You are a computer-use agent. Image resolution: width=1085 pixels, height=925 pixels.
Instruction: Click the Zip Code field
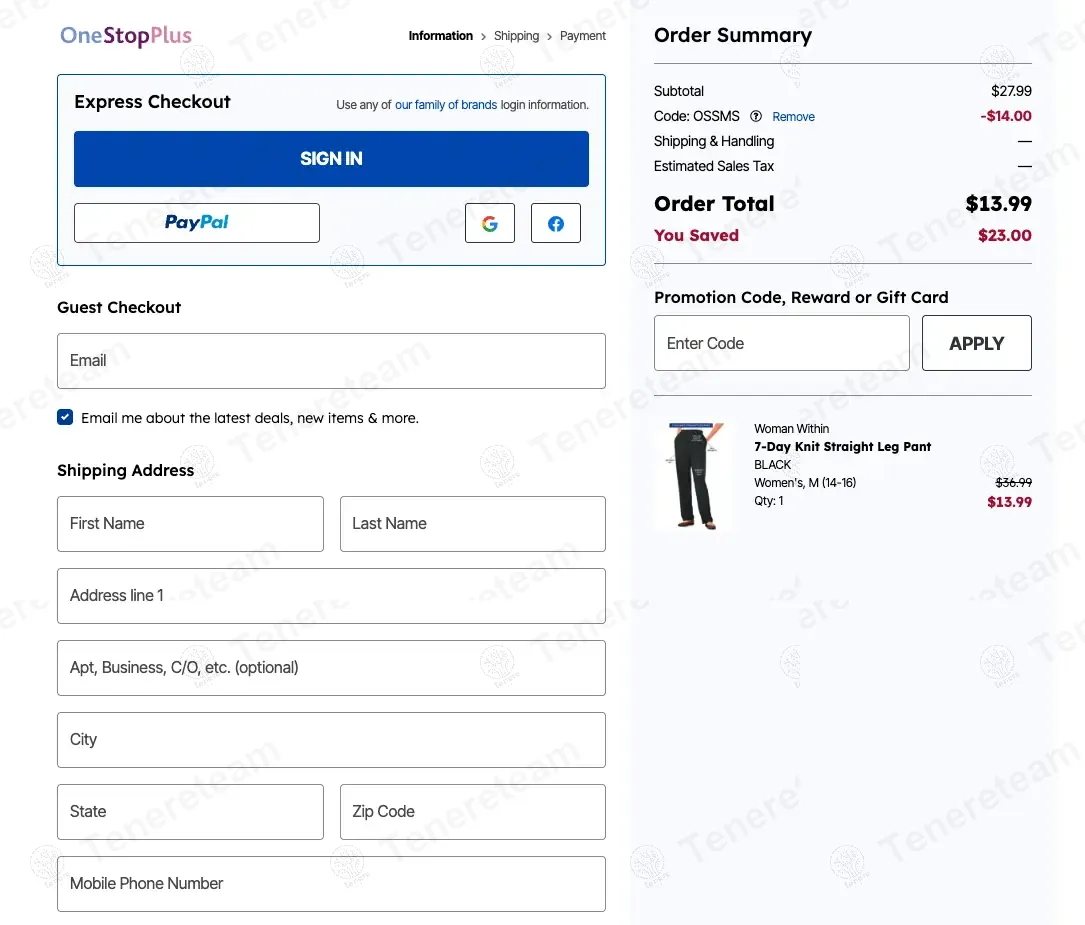(x=472, y=812)
